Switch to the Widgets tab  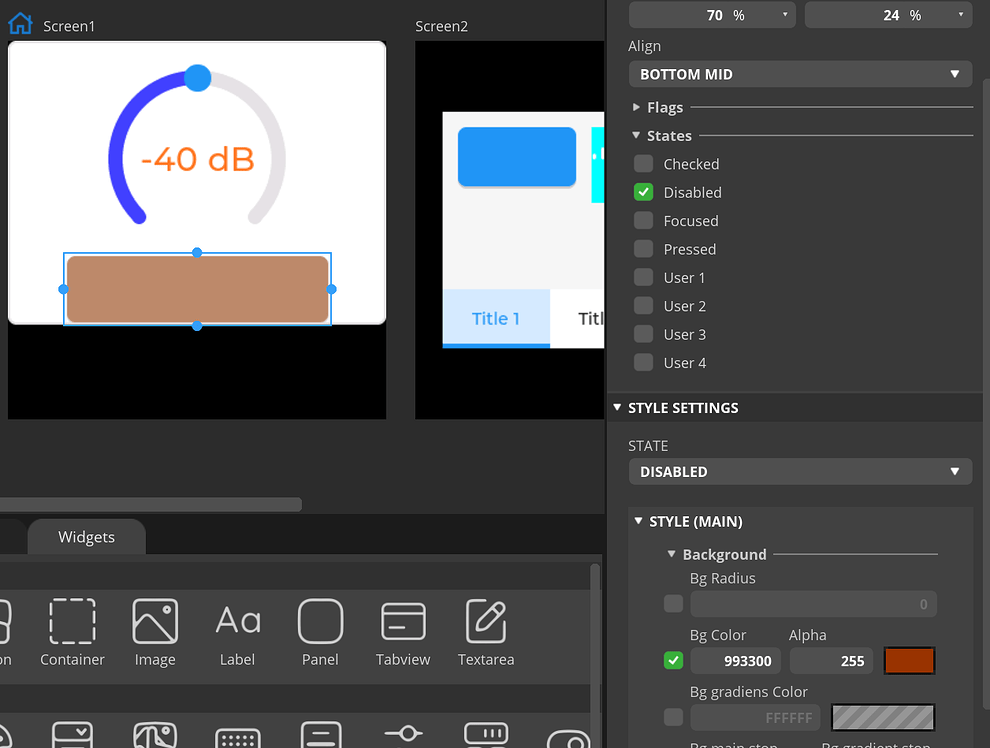86,537
